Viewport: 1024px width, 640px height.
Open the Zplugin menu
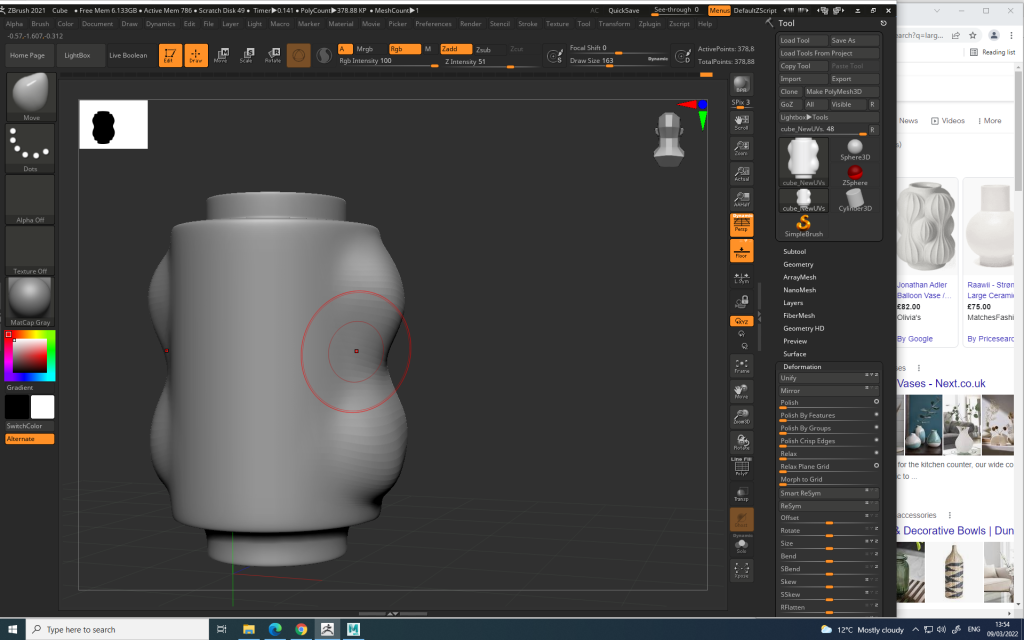click(x=650, y=23)
